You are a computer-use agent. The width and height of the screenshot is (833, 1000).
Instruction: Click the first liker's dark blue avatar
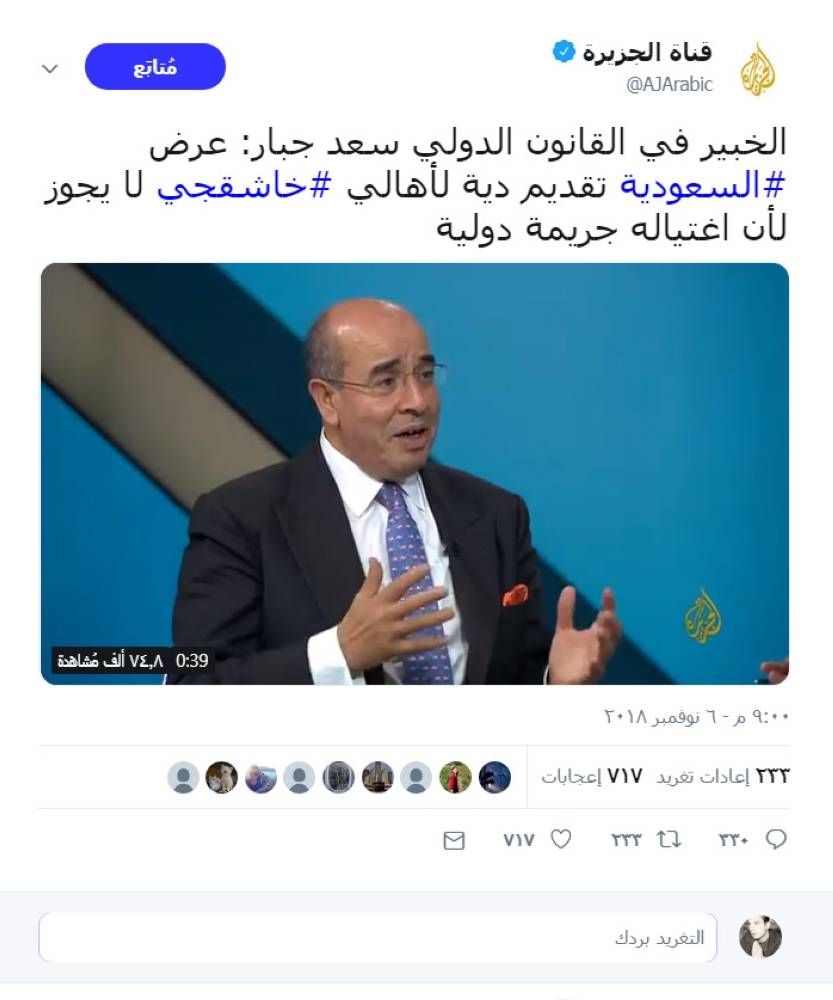[494, 777]
